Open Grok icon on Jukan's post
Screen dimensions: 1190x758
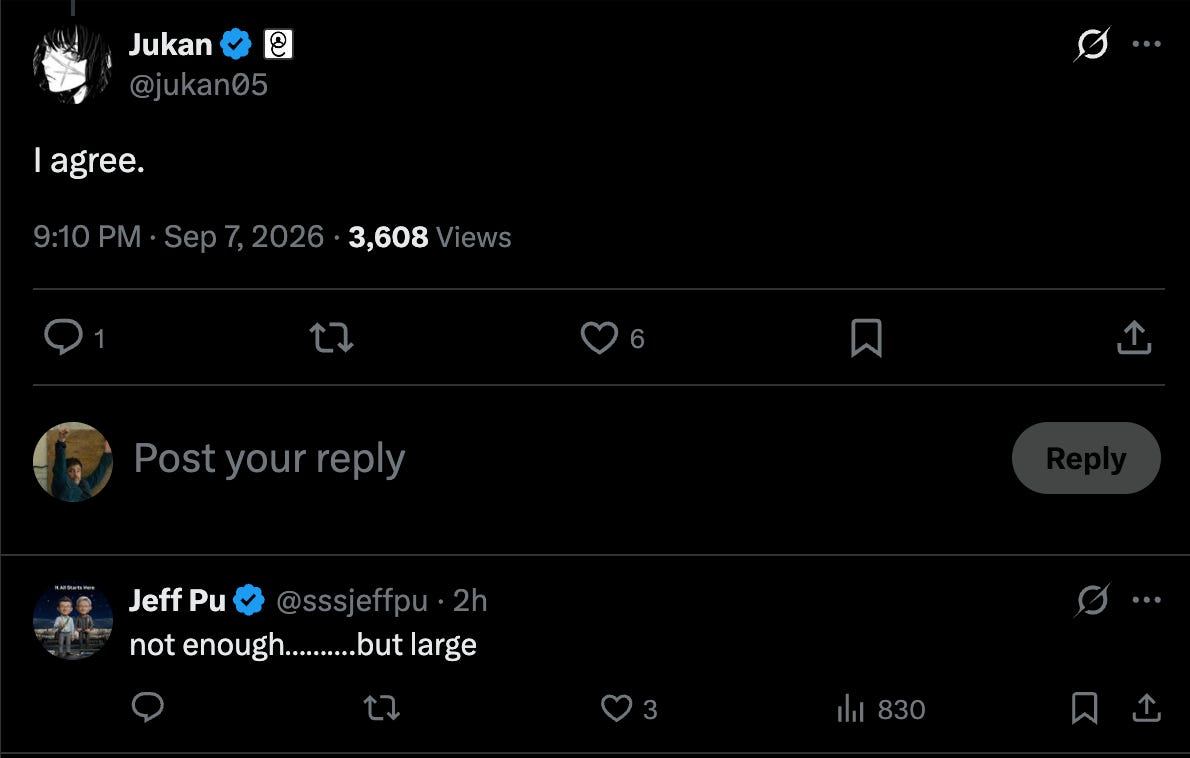tap(1092, 44)
